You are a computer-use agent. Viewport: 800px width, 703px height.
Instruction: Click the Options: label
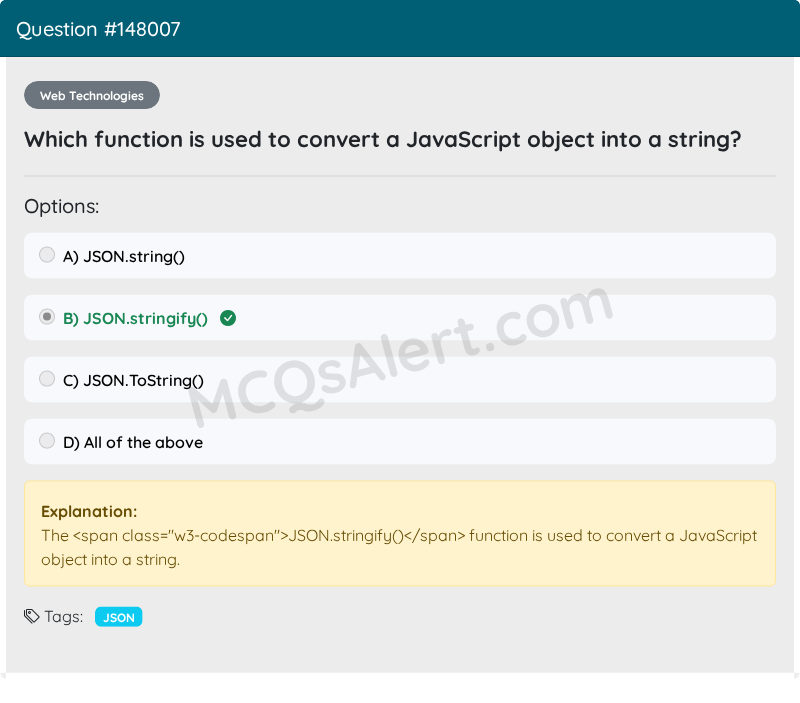(x=62, y=207)
